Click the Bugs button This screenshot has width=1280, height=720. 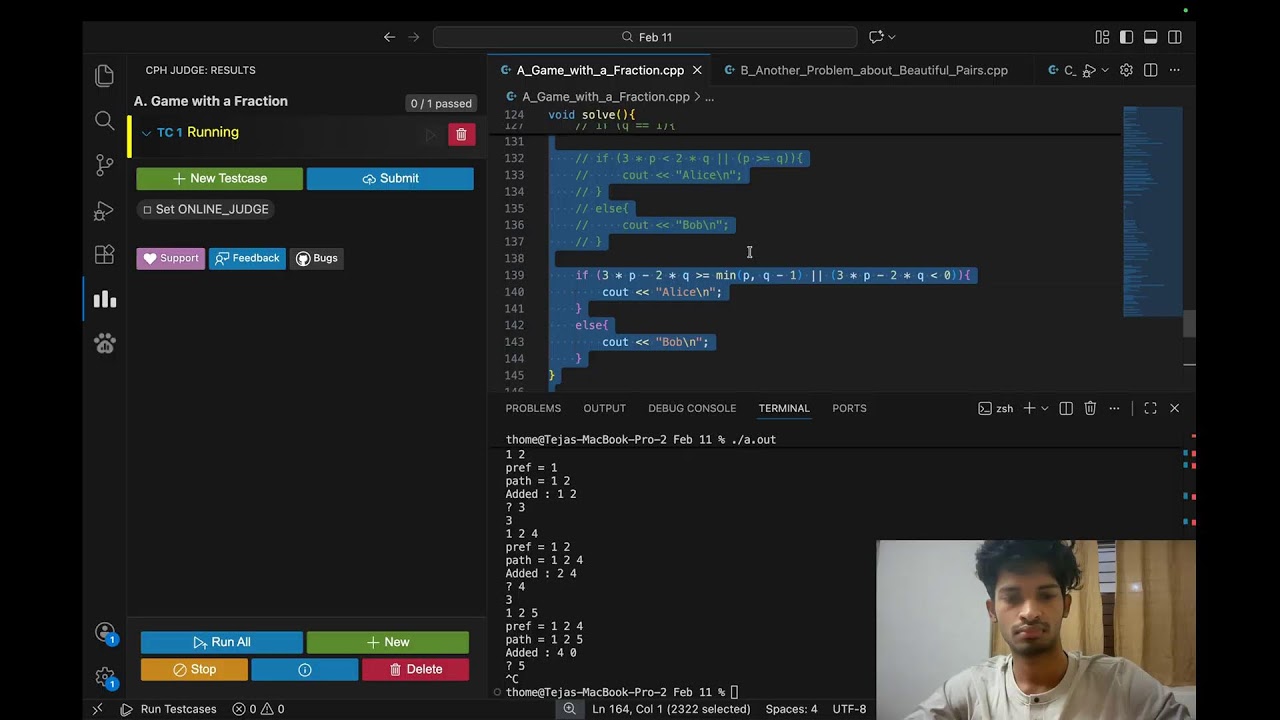[316, 258]
